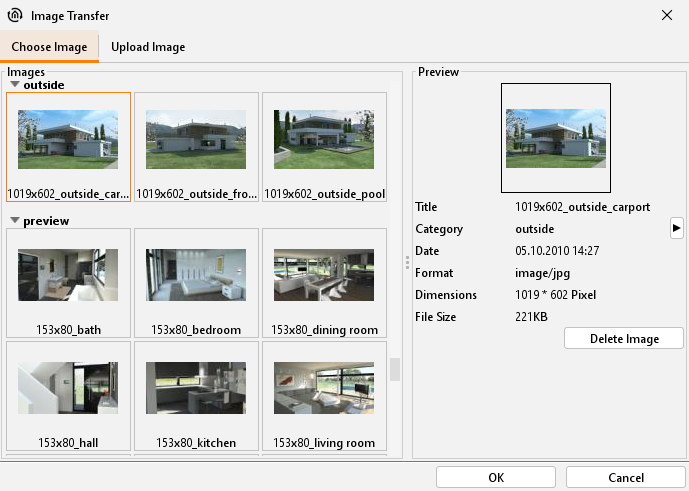Collapse the outside category group

click(15, 86)
